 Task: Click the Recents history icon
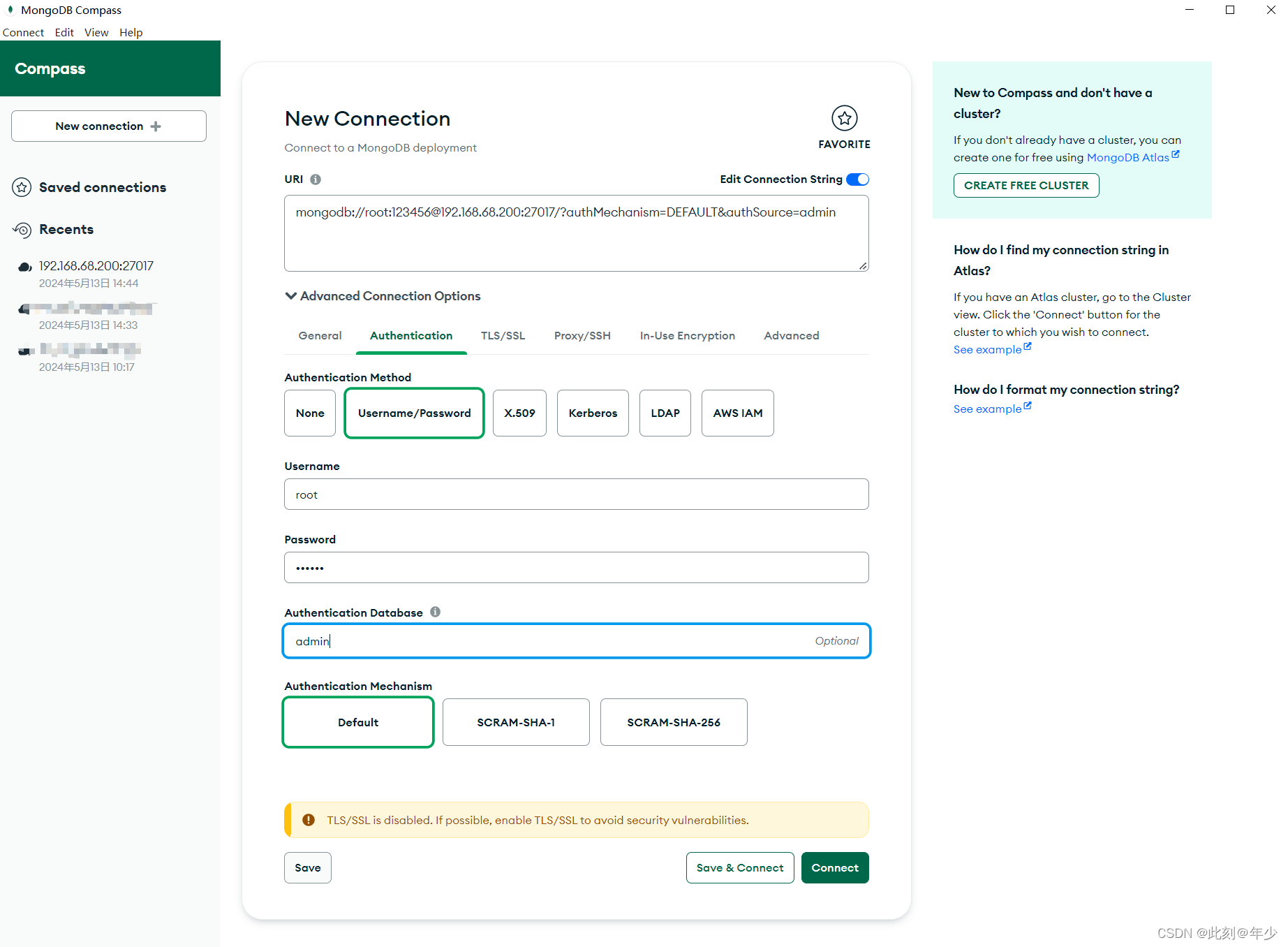click(x=22, y=230)
